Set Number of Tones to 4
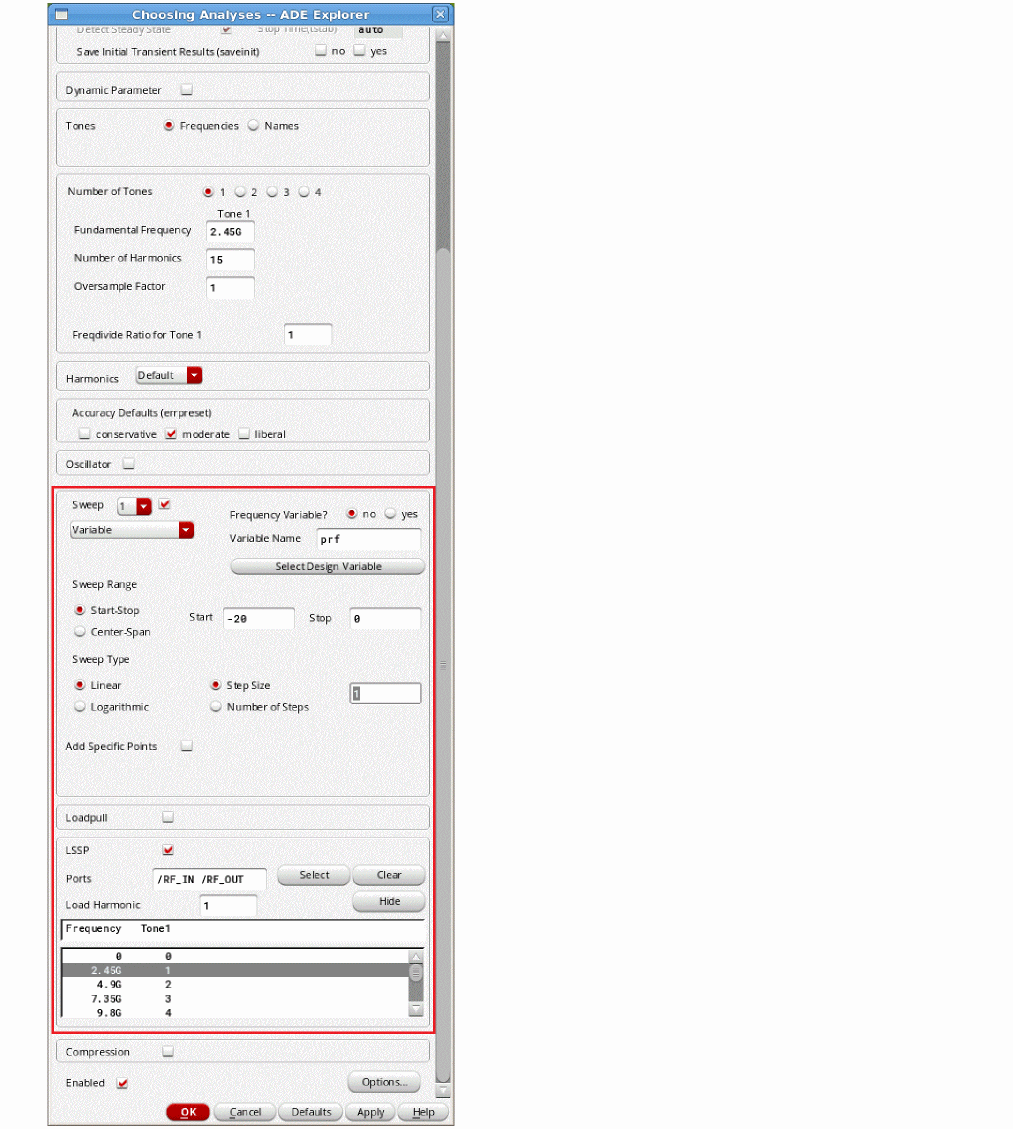 (304, 192)
